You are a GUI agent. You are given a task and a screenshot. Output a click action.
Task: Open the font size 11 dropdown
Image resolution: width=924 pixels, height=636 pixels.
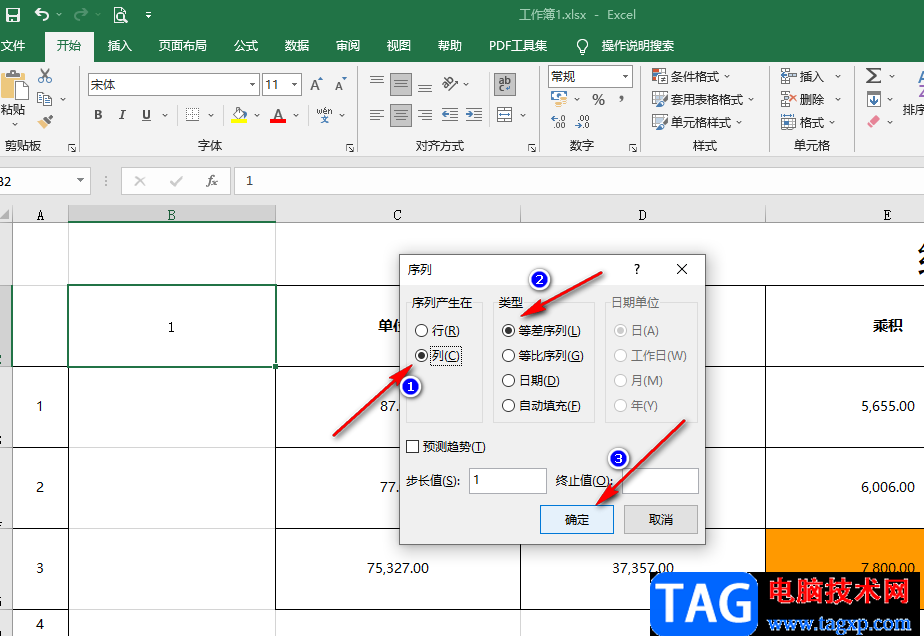(294, 85)
